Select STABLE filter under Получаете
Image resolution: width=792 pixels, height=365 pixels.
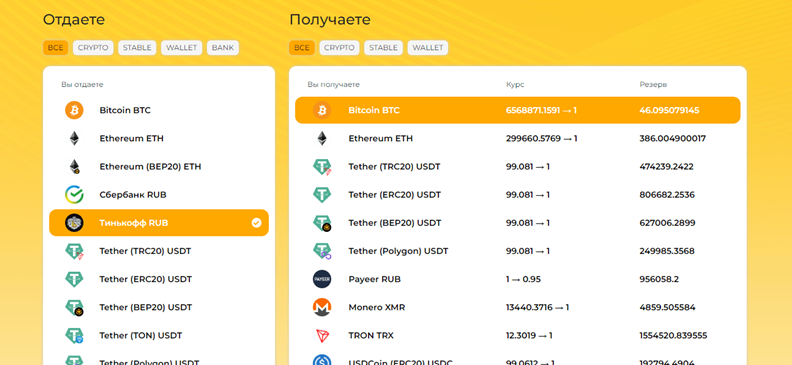383,48
